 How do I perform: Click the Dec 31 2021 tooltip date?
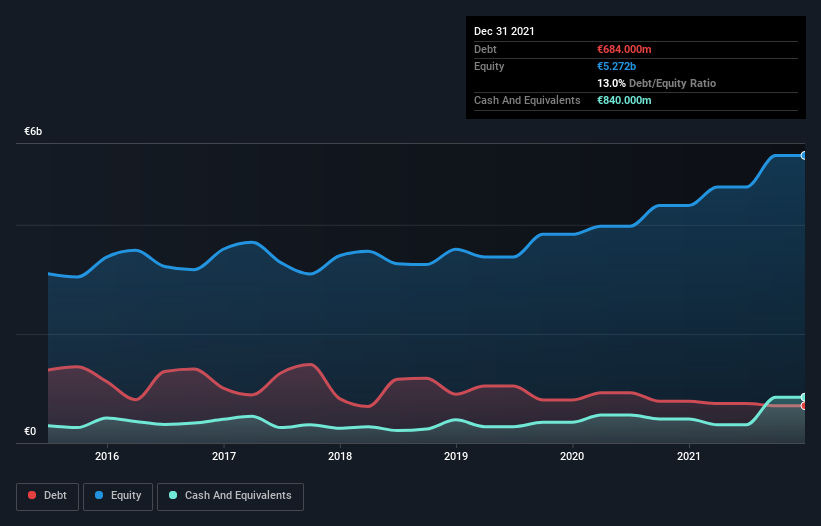(504, 31)
